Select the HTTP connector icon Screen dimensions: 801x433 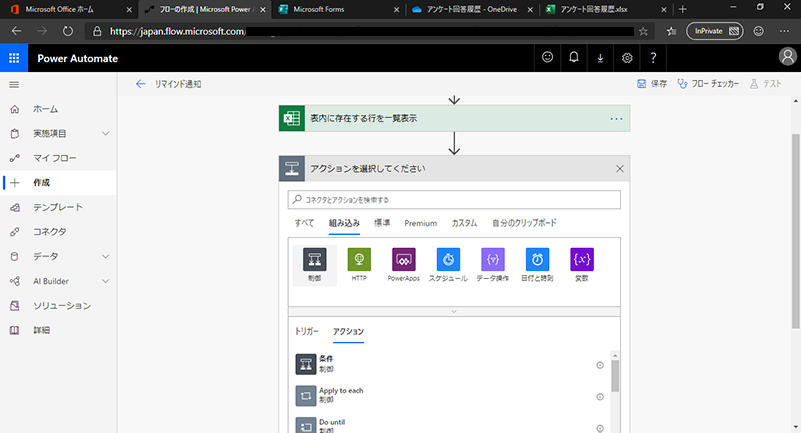coord(359,260)
